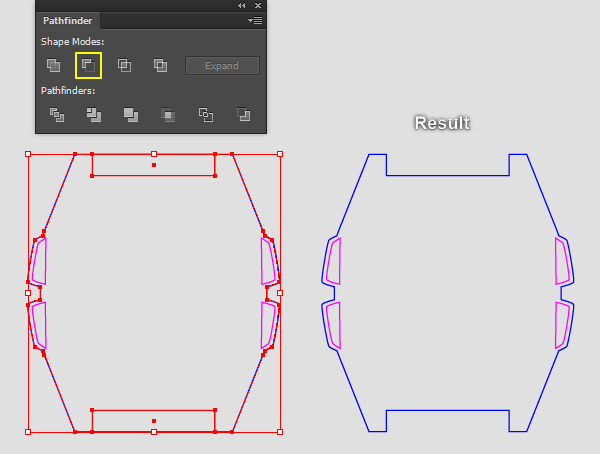
Task: Click the bottom-right bounding box handle
Action: coord(280,432)
